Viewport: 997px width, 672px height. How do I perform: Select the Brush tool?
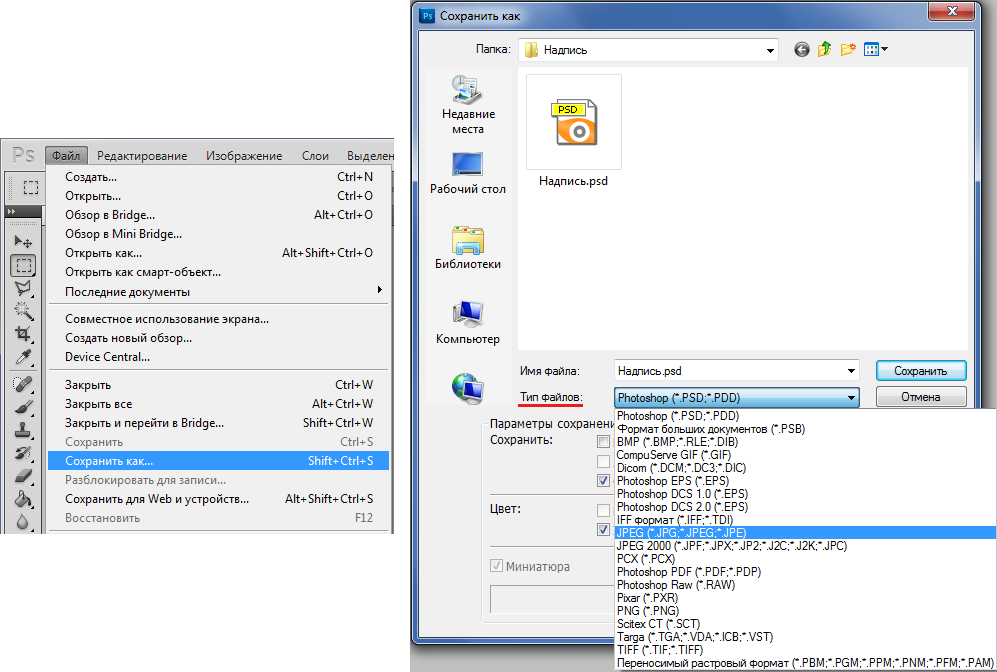(x=24, y=407)
